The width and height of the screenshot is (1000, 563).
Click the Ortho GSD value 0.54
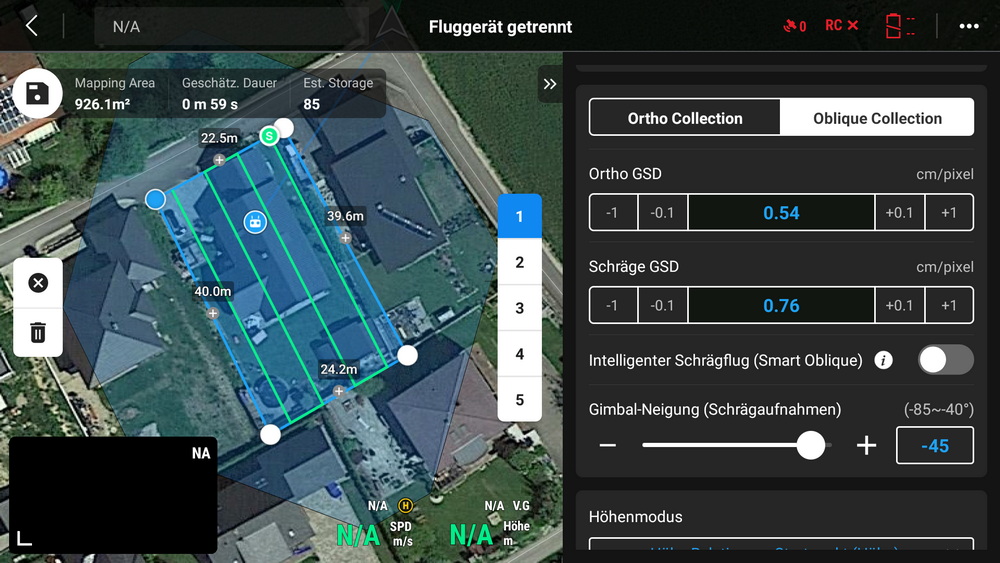tap(781, 212)
